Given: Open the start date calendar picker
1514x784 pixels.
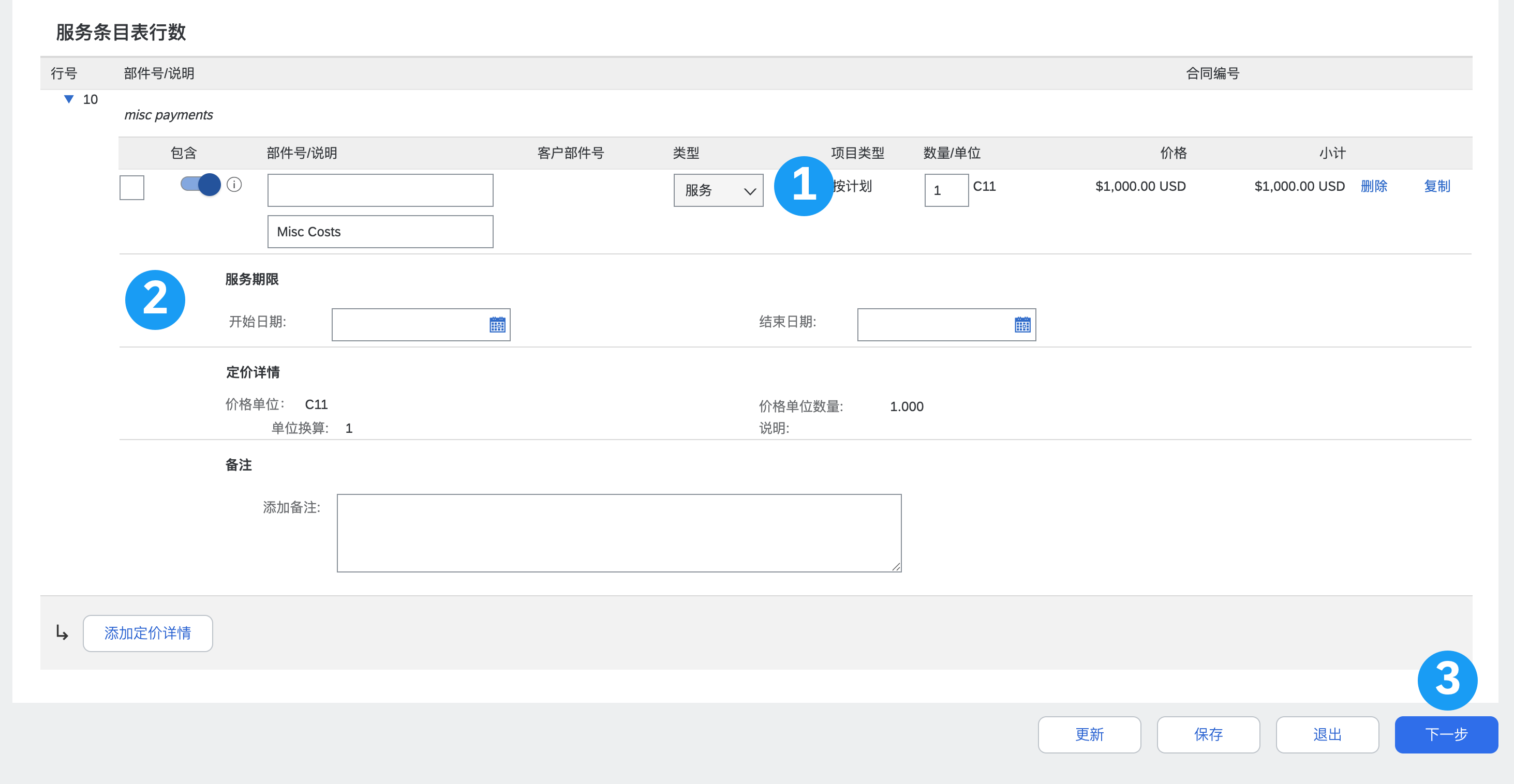Looking at the screenshot, I should click(497, 324).
